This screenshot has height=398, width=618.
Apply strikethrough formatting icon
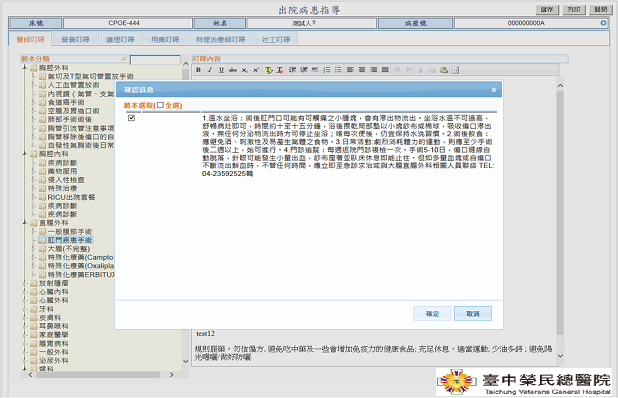(233, 70)
